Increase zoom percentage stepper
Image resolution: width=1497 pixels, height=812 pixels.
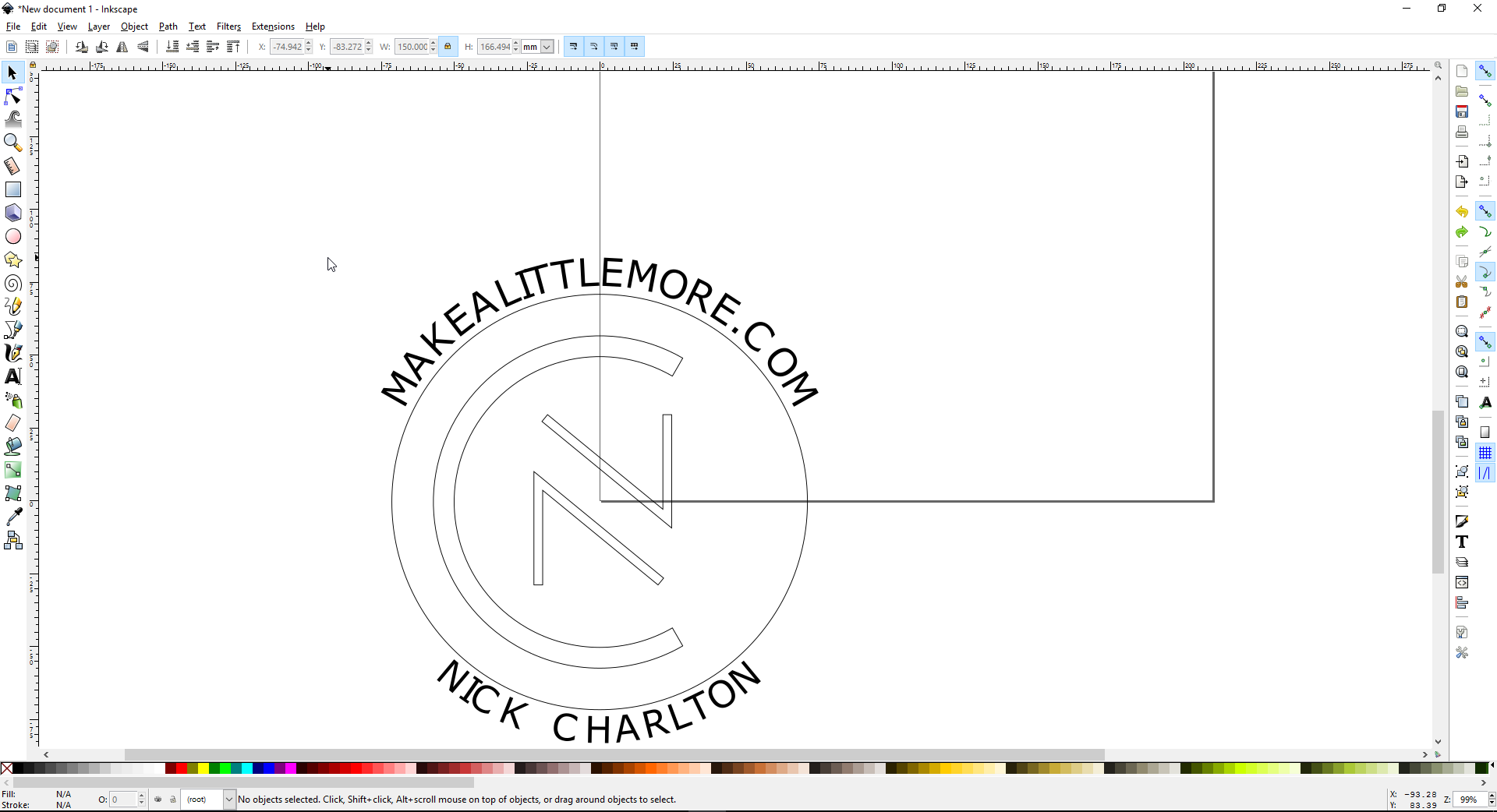[1492, 796]
